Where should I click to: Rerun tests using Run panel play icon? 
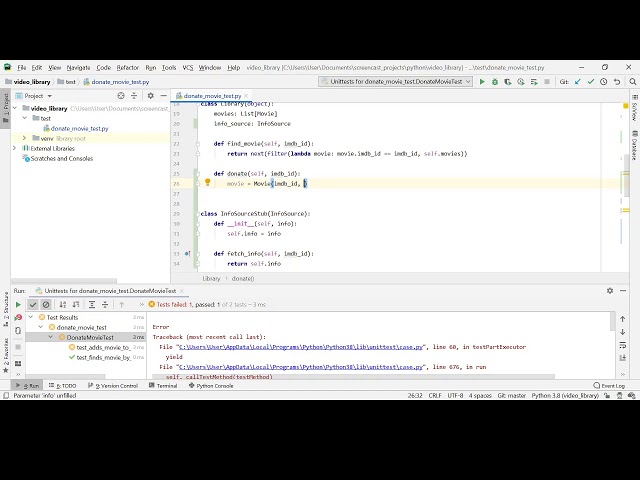(x=18, y=304)
